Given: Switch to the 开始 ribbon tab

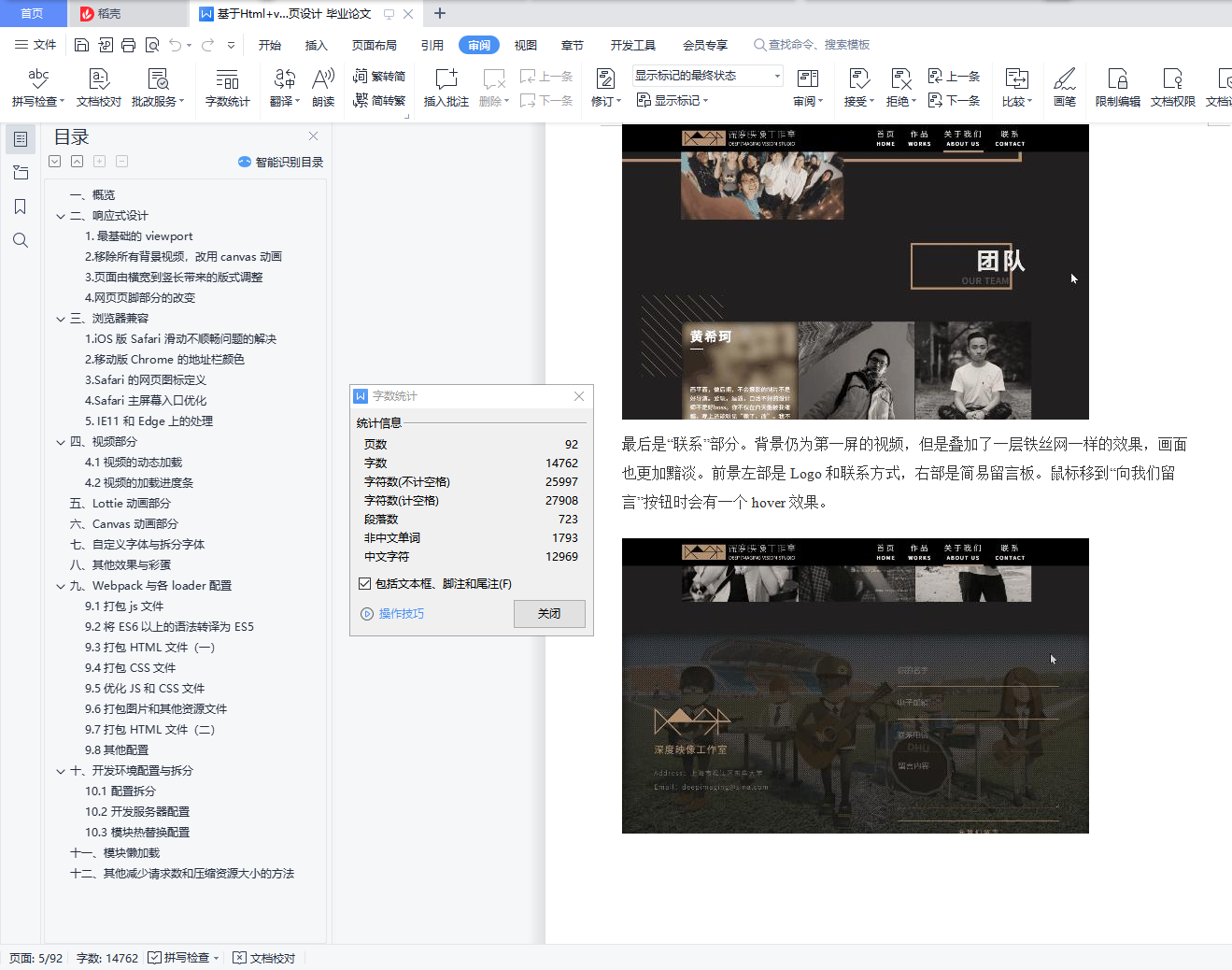Looking at the screenshot, I should click(270, 45).
